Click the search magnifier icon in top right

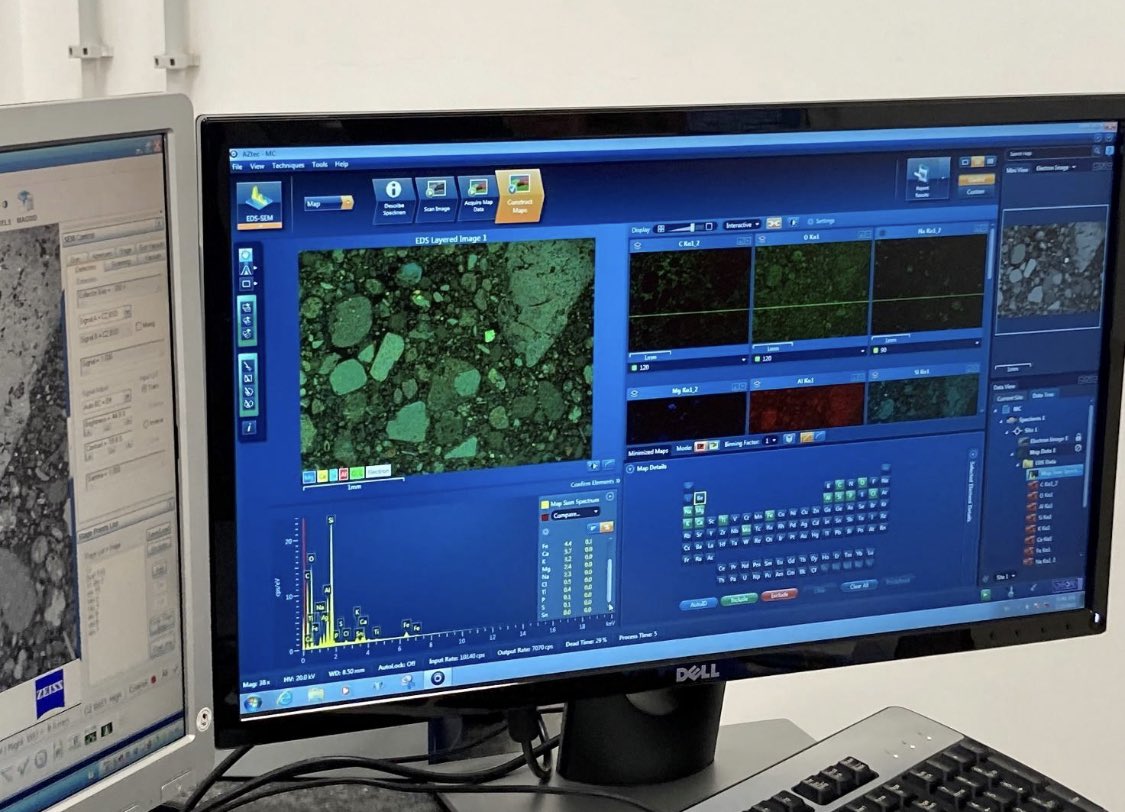click(x=1097, y=151)
